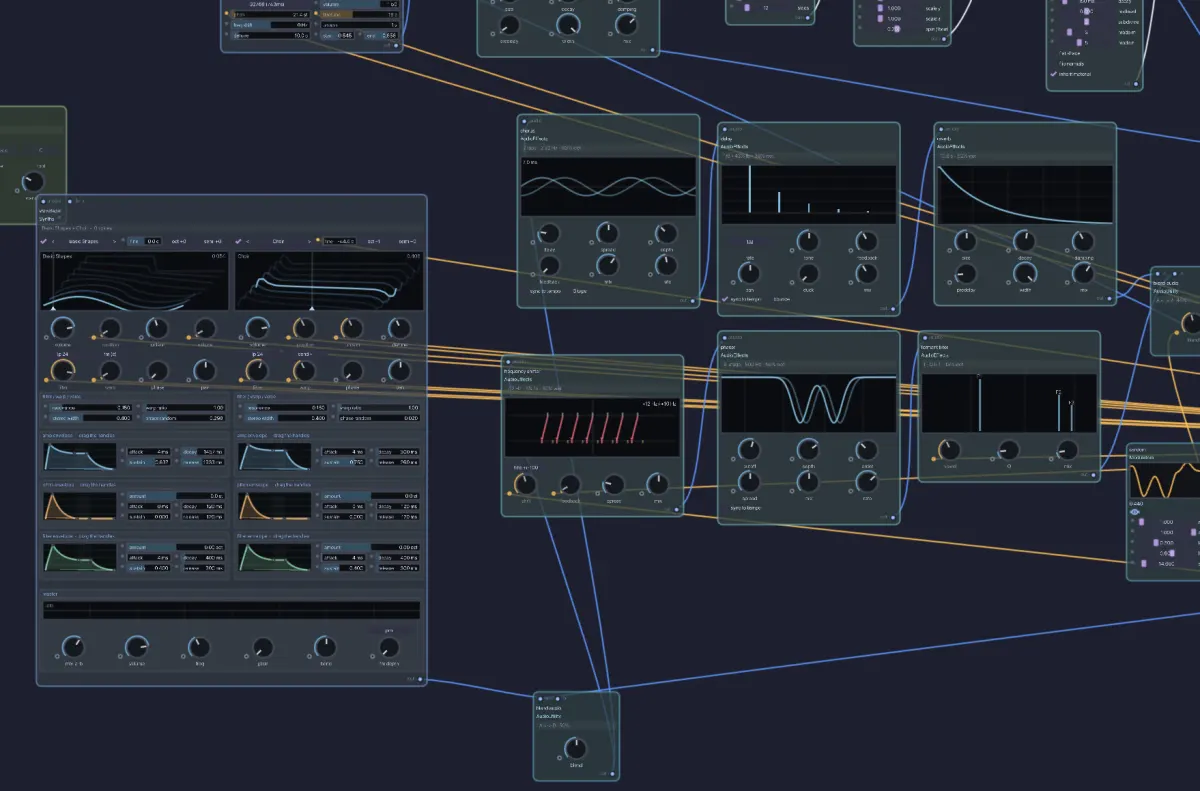Click the reverb decay curve display
Image resolution: width=1200 pixels, height=791 pixels.
point(1025,195)
